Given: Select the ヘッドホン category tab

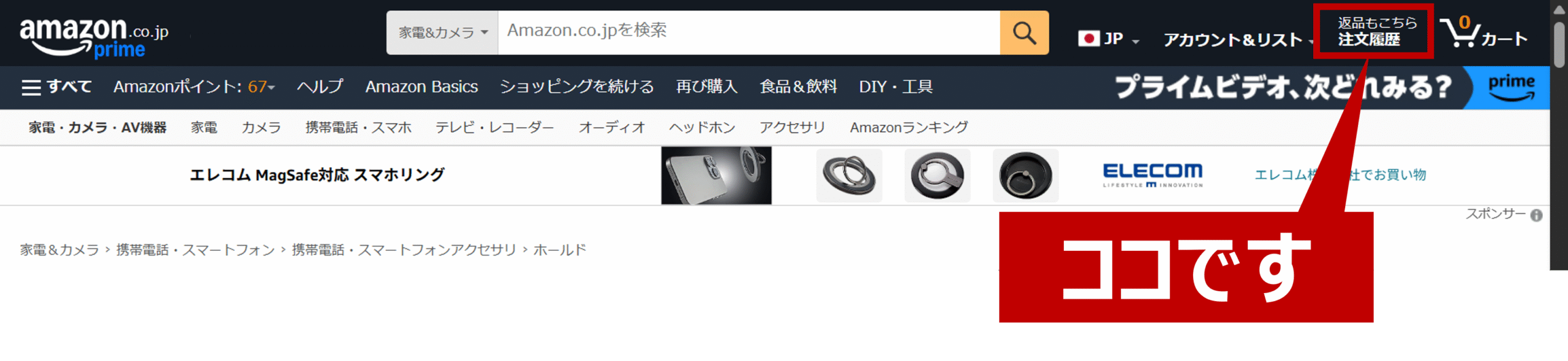Looking at the screenshot, I should pyautogui.click(x=702, y=127).
